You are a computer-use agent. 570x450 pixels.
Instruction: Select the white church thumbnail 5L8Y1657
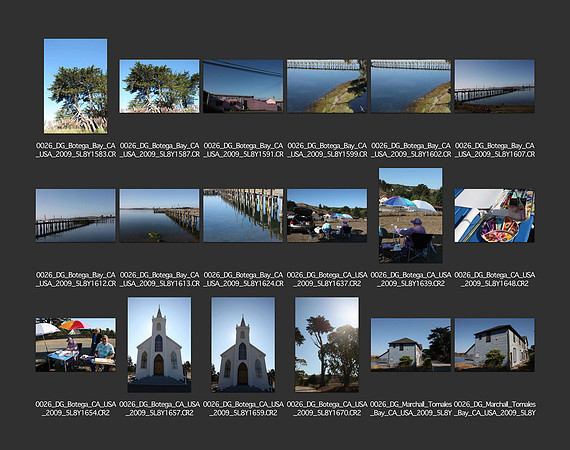coord(159,345)
